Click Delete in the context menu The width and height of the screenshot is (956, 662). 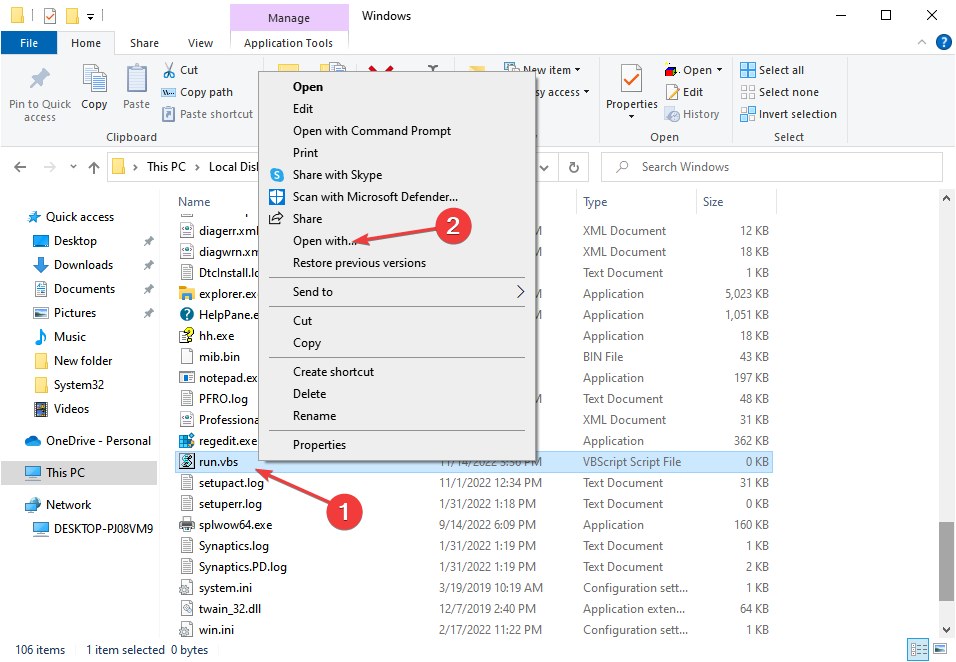(x=310, y=394)
